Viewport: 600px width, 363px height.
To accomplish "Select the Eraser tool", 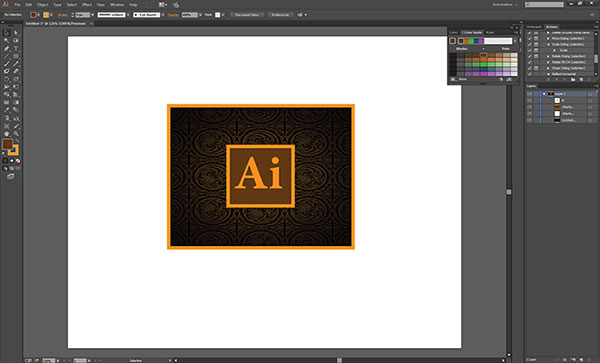I will [16, 71].
